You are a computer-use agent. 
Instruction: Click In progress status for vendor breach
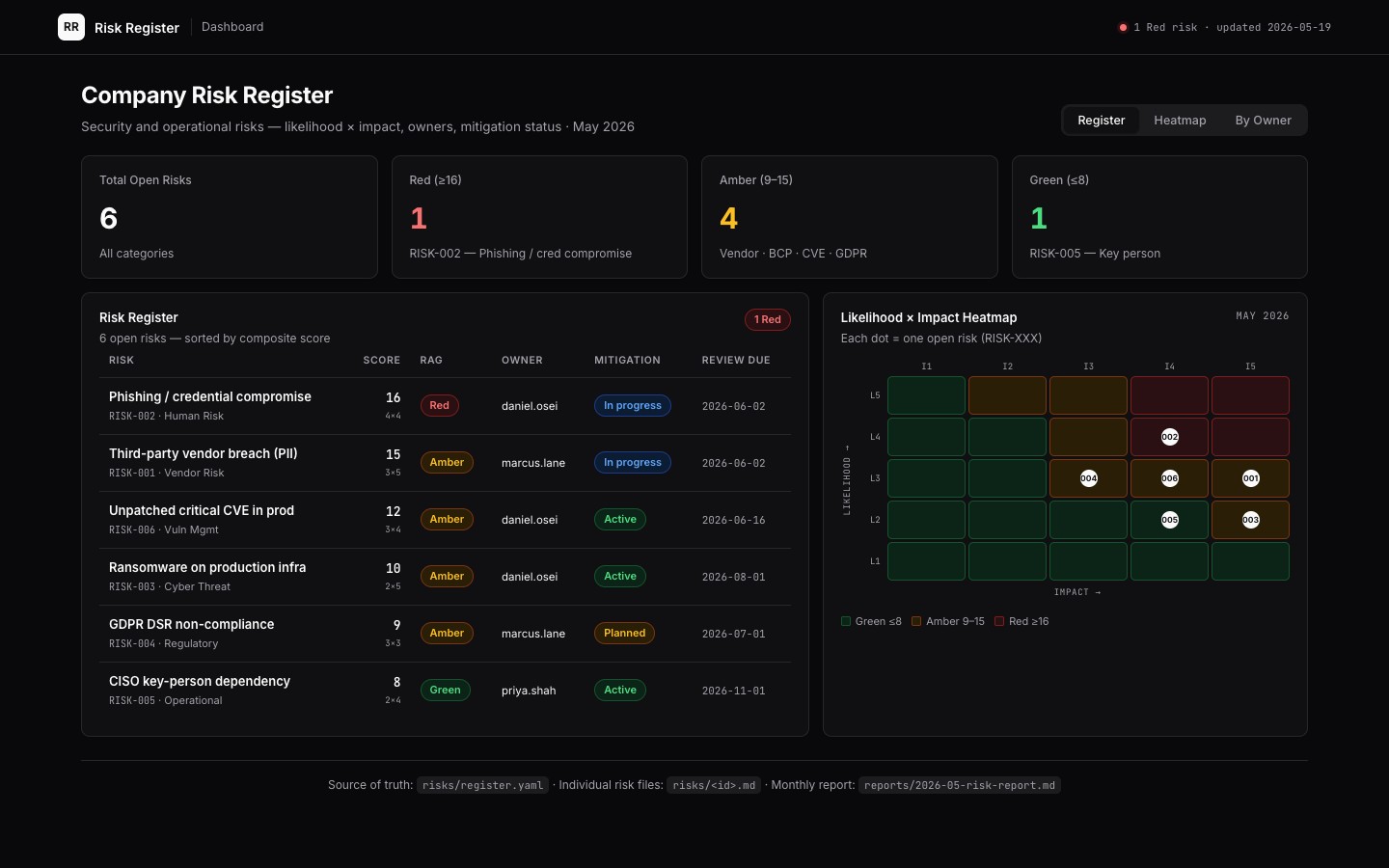(633, 462)
